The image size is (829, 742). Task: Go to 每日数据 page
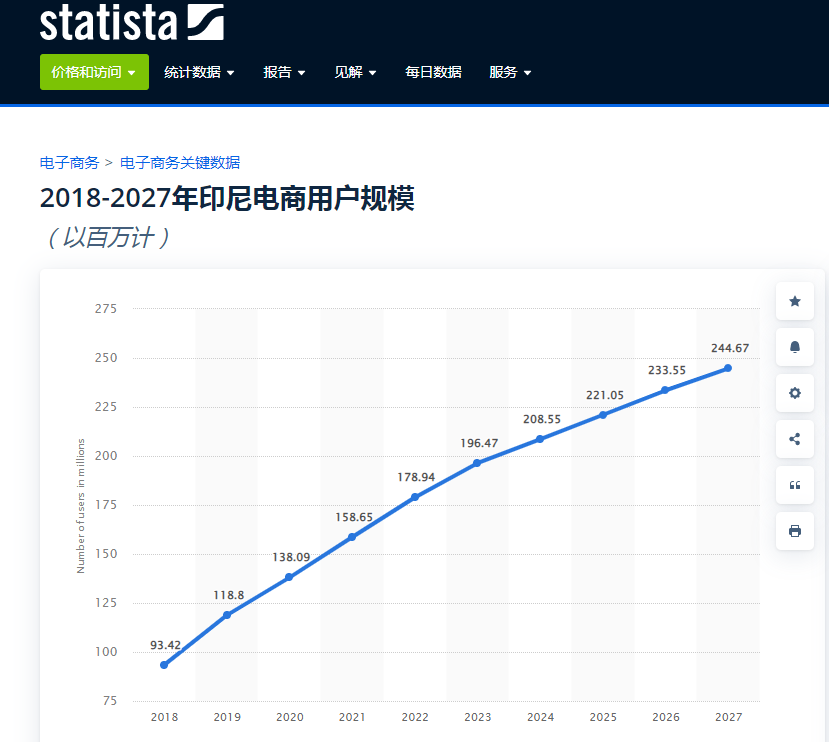(433, 72)
